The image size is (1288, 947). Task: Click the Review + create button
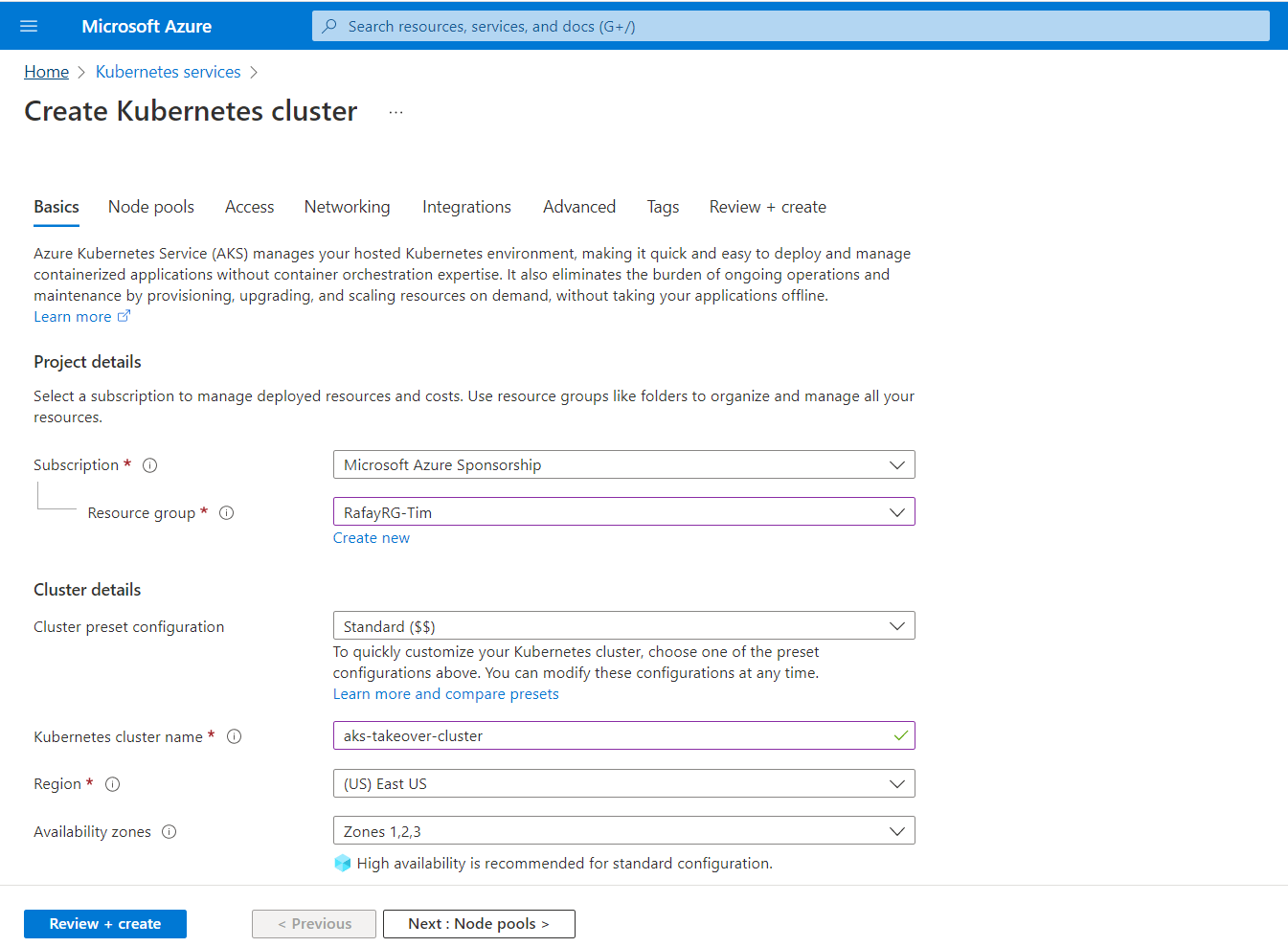pos(105,924)
